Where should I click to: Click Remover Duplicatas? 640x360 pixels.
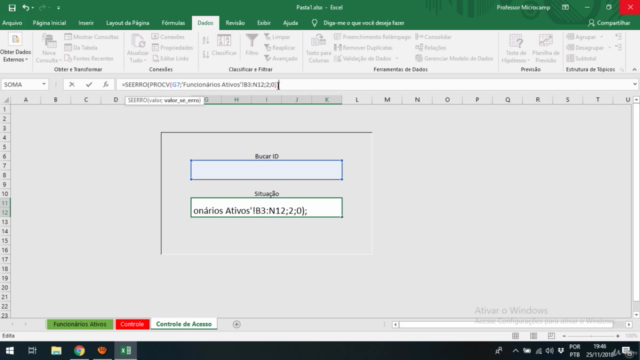(363, 48)
